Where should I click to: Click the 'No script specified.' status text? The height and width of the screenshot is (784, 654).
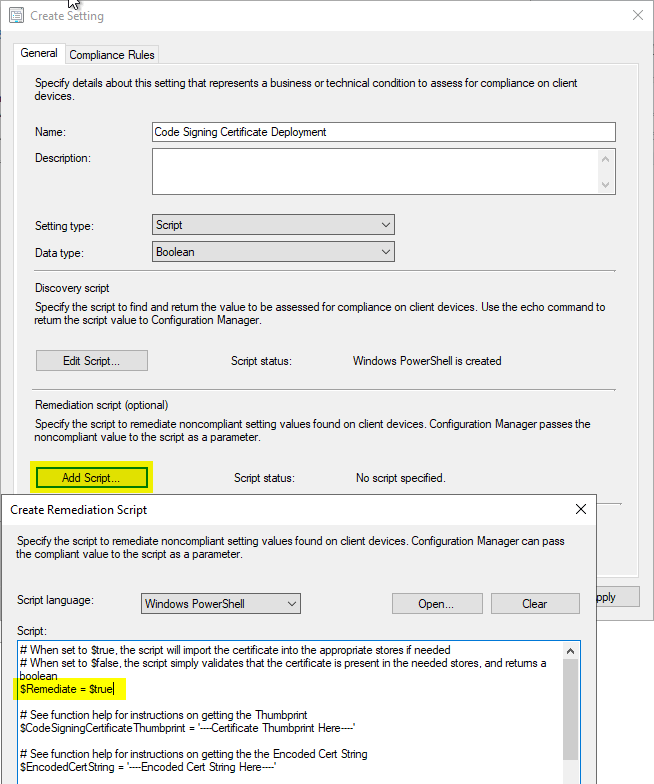400,478
